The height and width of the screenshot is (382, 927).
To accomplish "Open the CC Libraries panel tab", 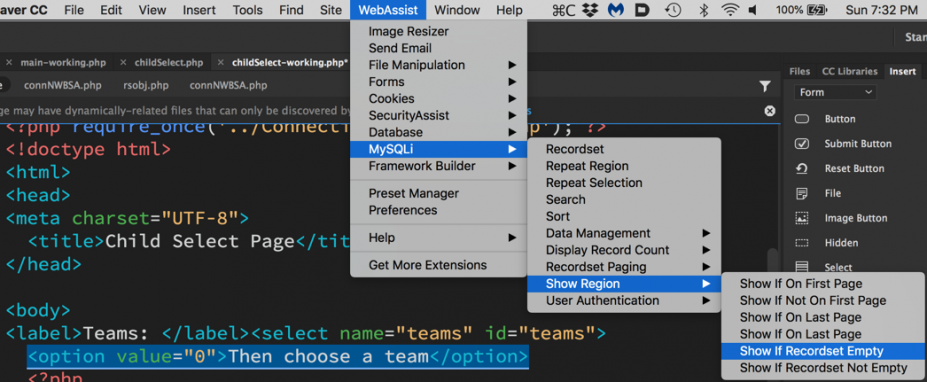I will click(850, 72).
